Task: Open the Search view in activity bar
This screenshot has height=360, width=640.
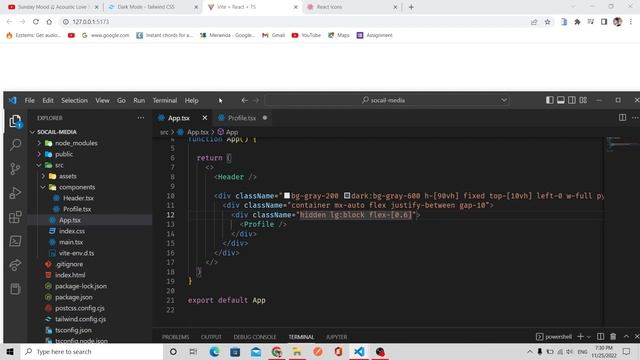Action: pos(16,144)
